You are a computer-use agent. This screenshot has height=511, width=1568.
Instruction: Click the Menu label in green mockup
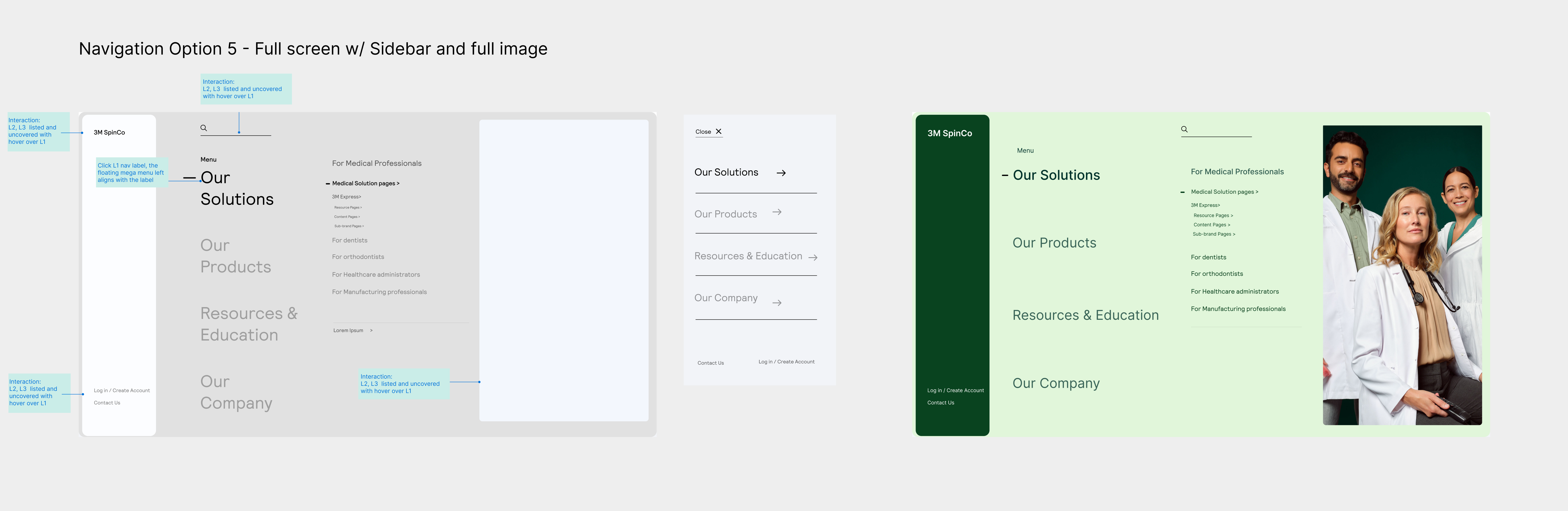1025,150
